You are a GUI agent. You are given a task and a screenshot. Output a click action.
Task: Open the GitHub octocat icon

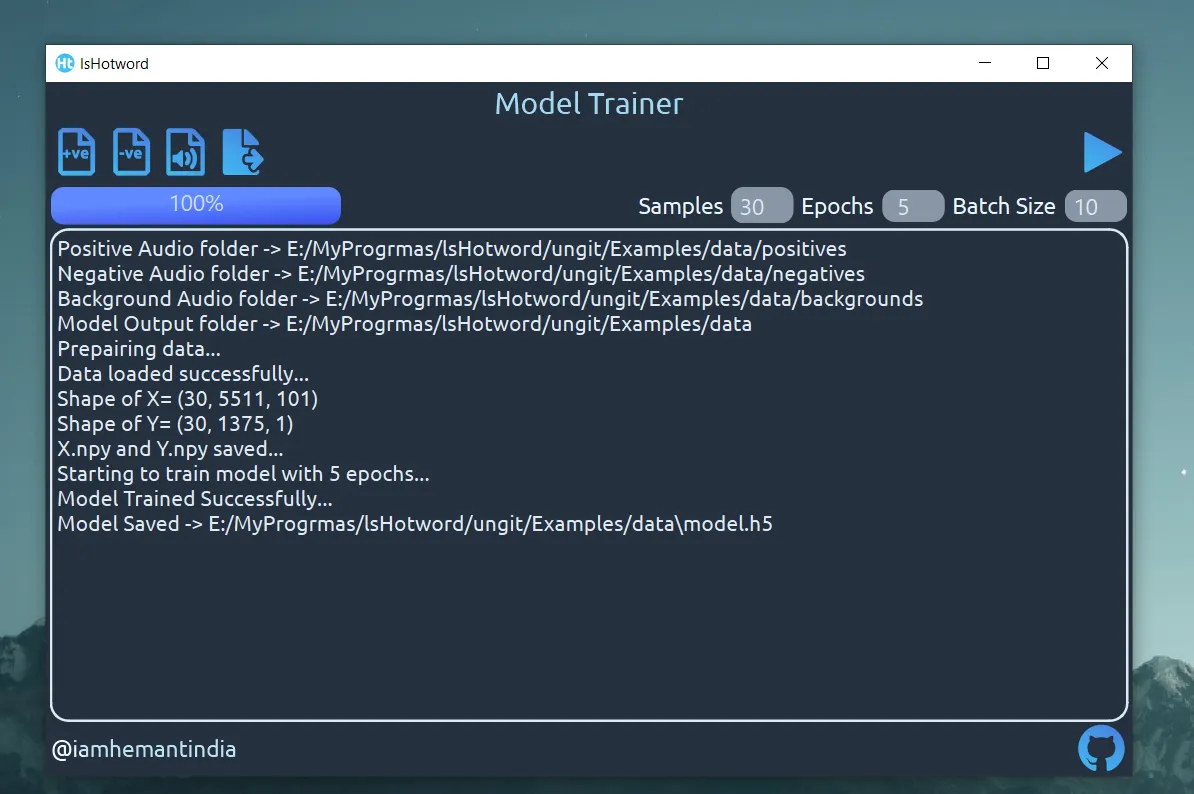[x=1101, y=748]
